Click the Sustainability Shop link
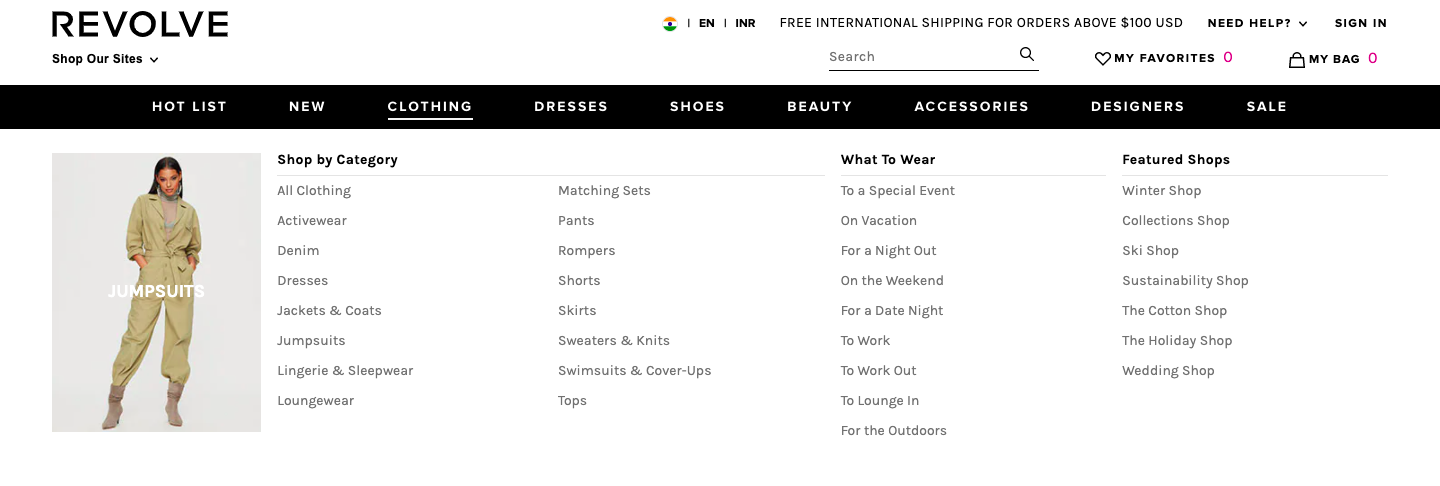The image size is (1440, 486). coord(1185,281)
